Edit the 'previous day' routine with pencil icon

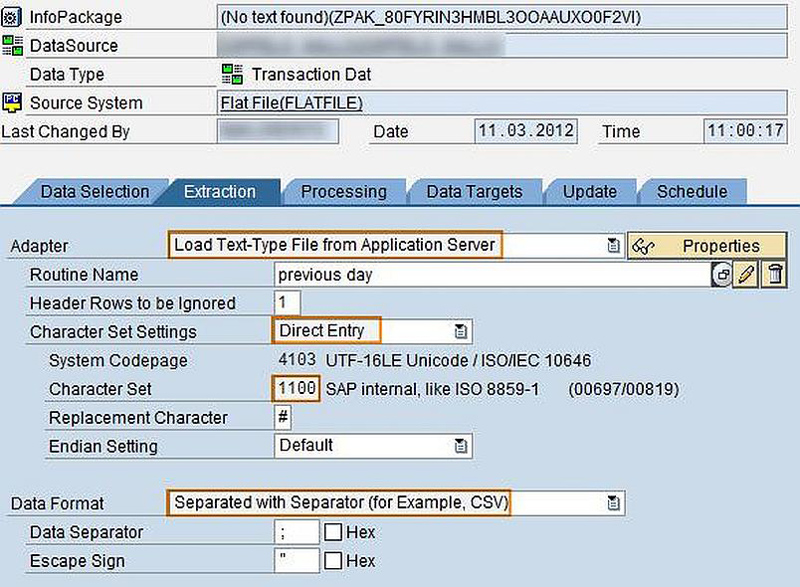click(x=746, y=274)
